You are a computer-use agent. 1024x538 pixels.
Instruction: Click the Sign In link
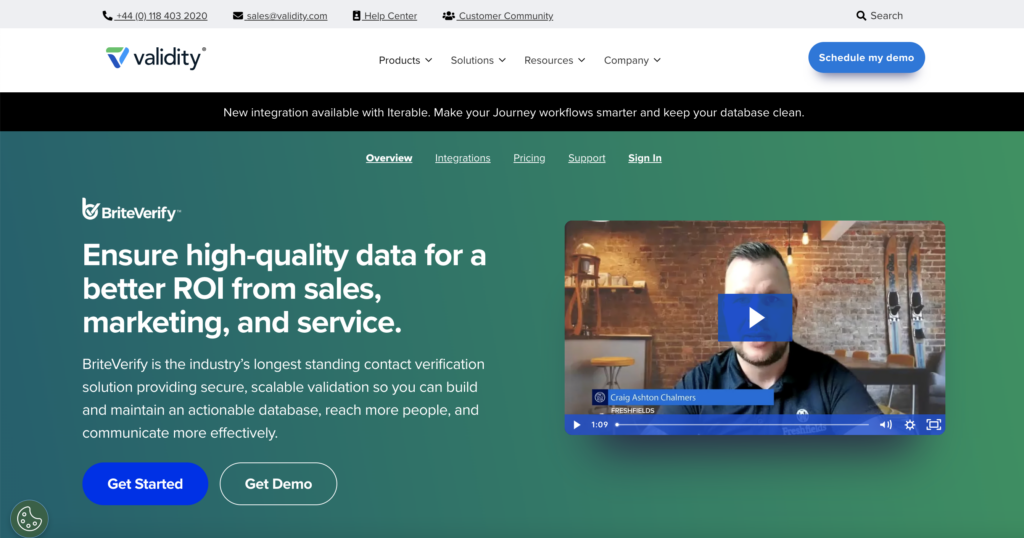pos(645,158)
